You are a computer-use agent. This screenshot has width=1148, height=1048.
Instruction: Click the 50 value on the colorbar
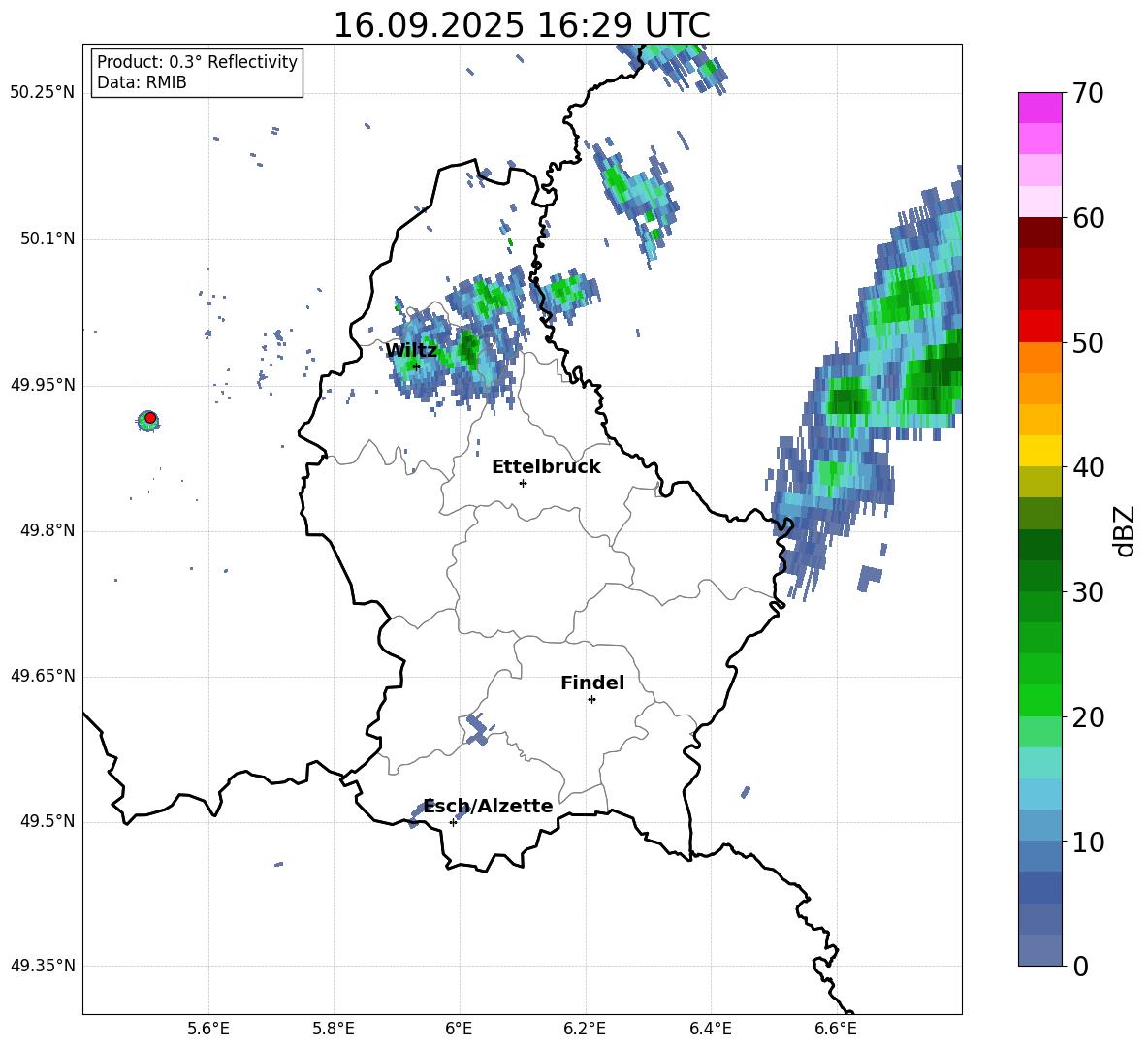pos(1088,342)
